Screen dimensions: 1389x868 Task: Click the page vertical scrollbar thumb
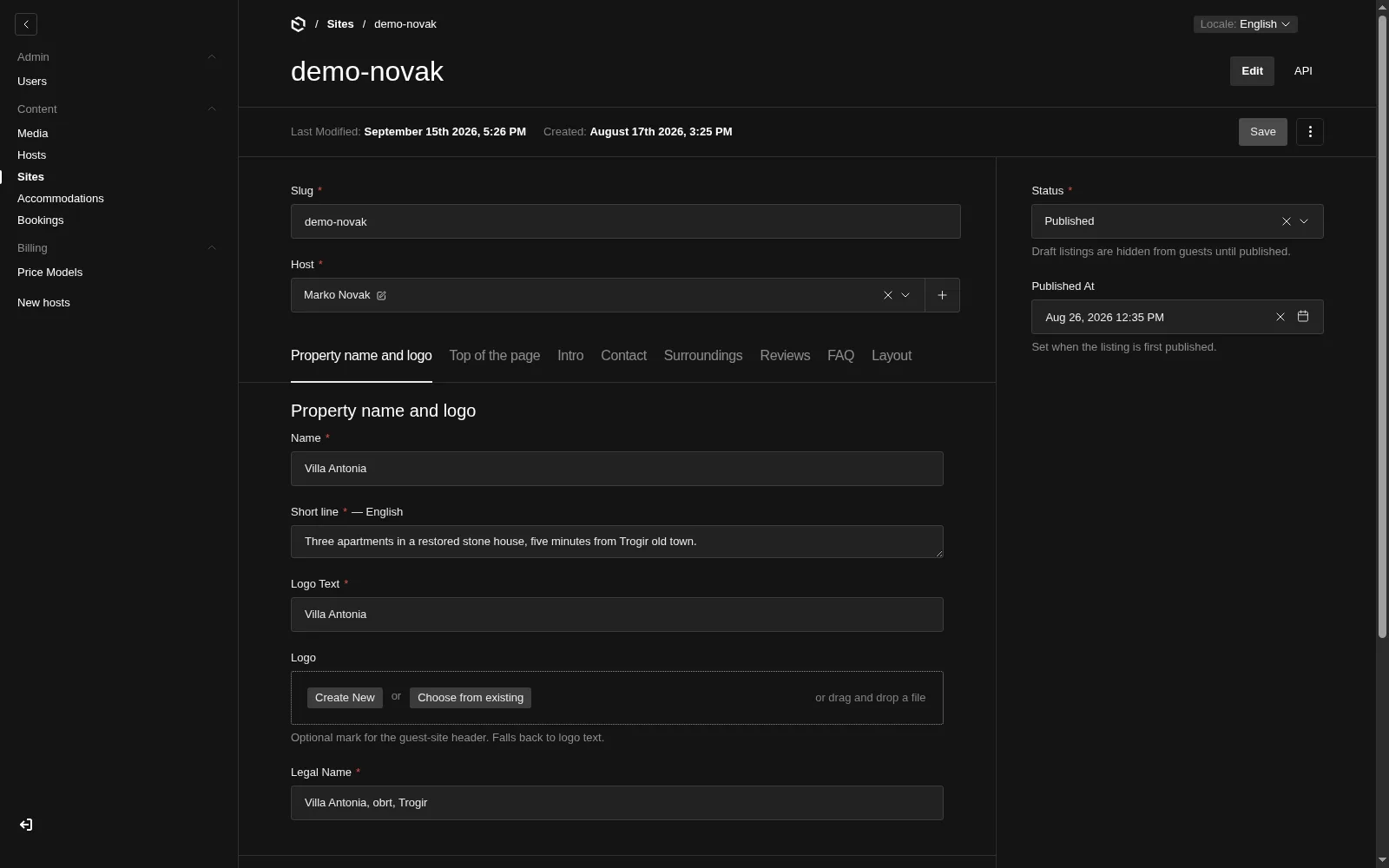pos(1382,326)
